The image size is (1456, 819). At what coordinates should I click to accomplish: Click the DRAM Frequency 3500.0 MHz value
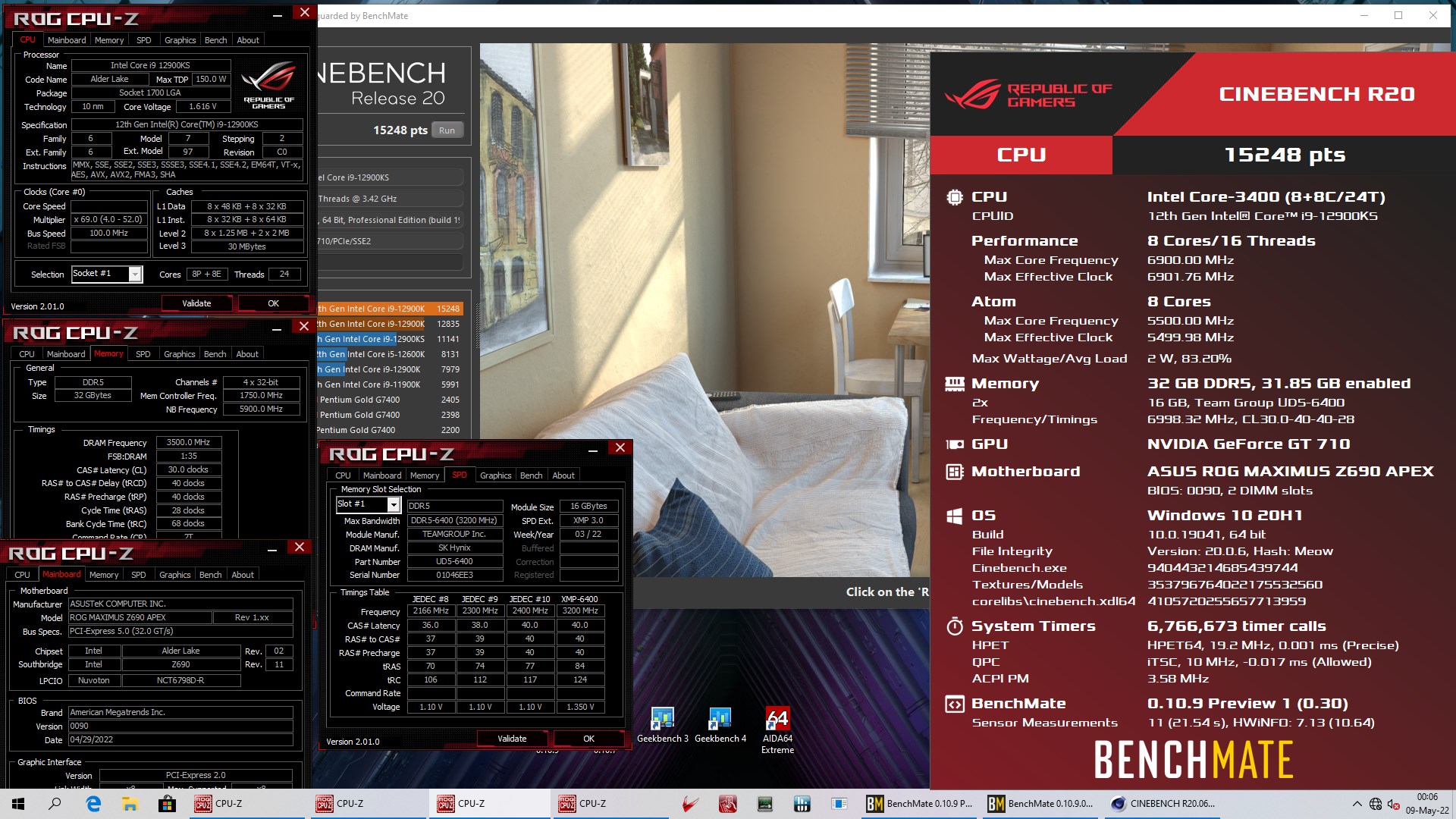tap(189, 442)
